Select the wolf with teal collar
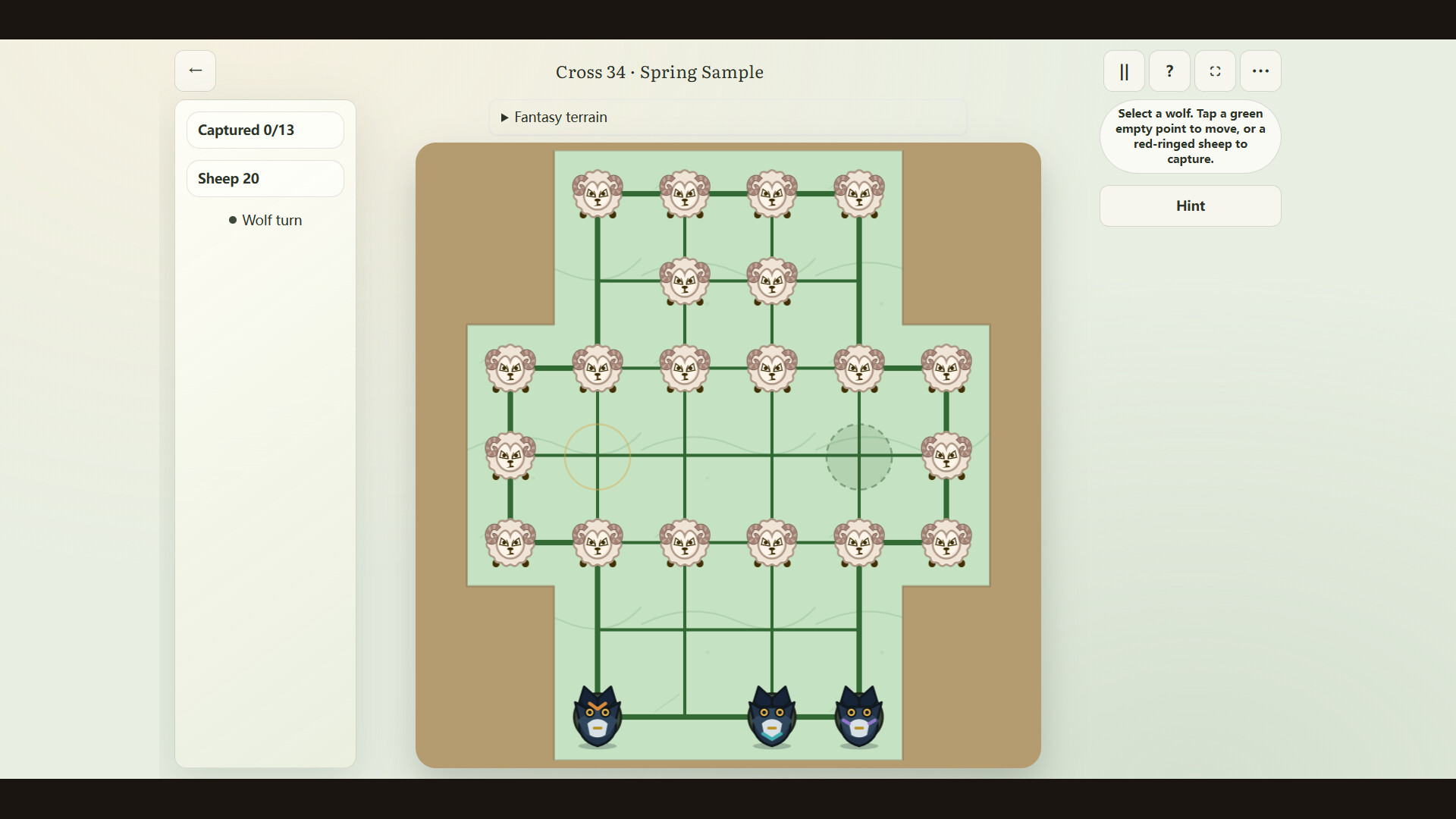Screen dimensions: 1456x819 [772, 716]
